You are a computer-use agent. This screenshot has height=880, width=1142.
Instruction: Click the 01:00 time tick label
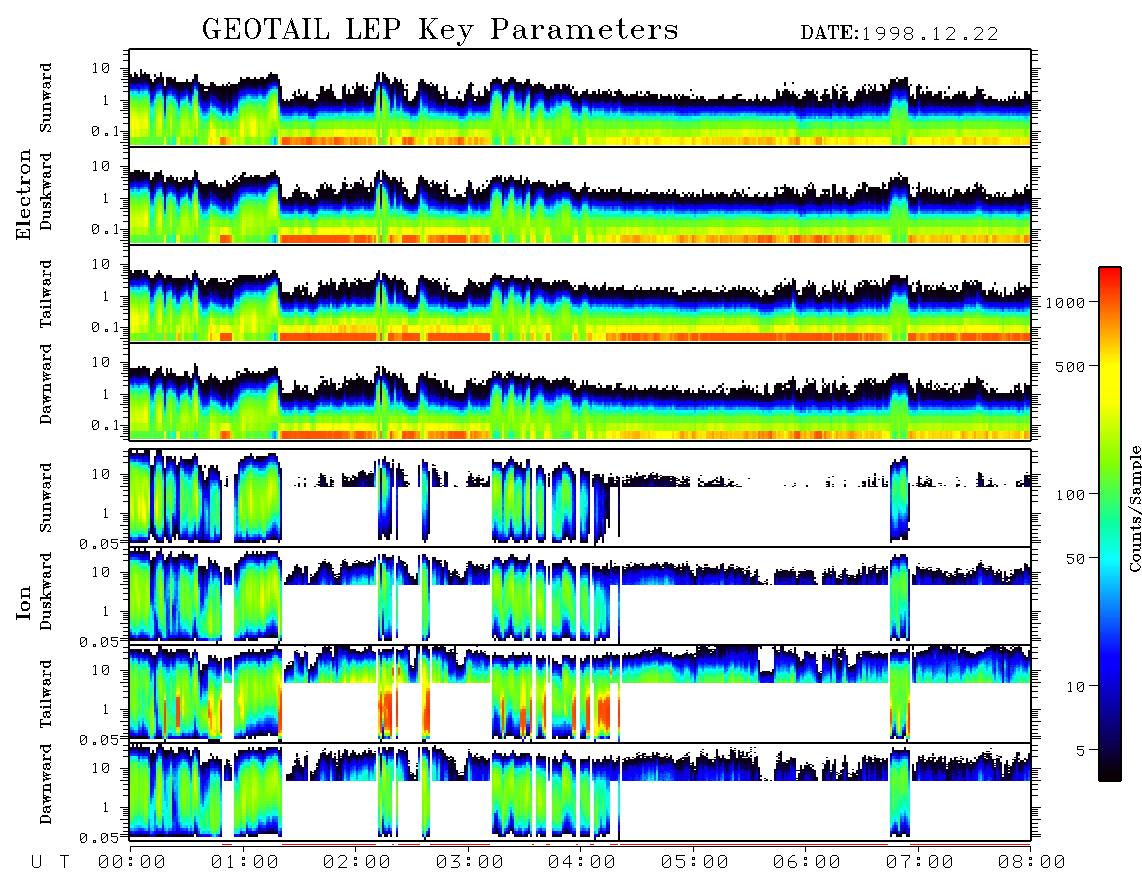pyautogui.click(x=245, y=863)
